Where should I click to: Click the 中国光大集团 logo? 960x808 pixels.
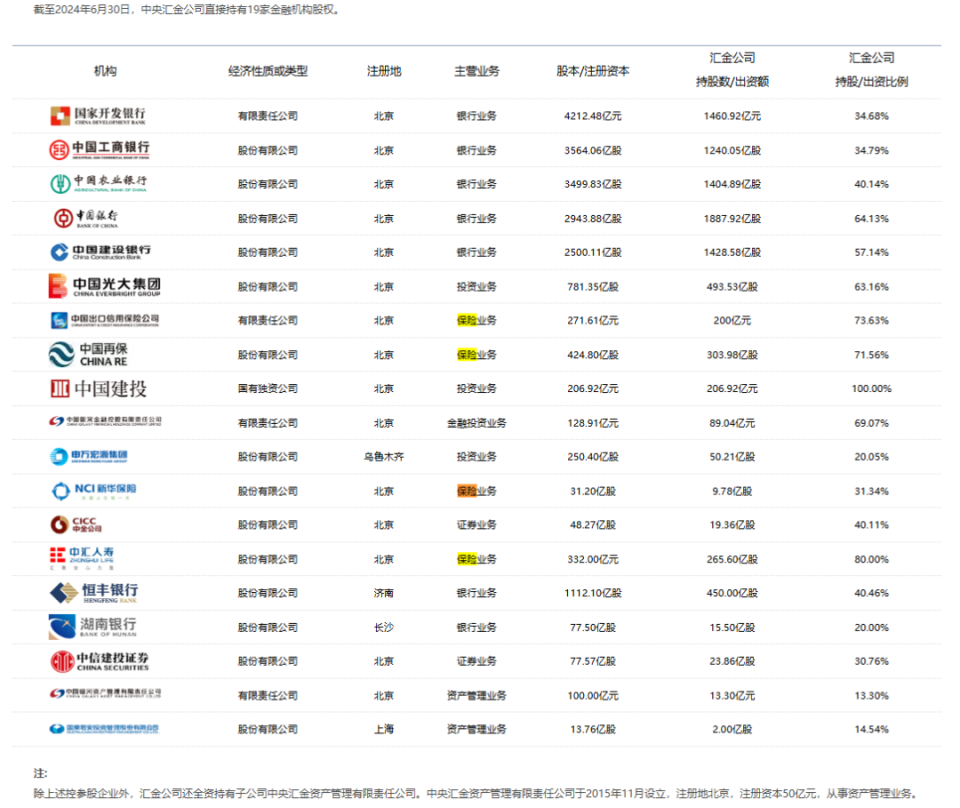pos(105,286)
